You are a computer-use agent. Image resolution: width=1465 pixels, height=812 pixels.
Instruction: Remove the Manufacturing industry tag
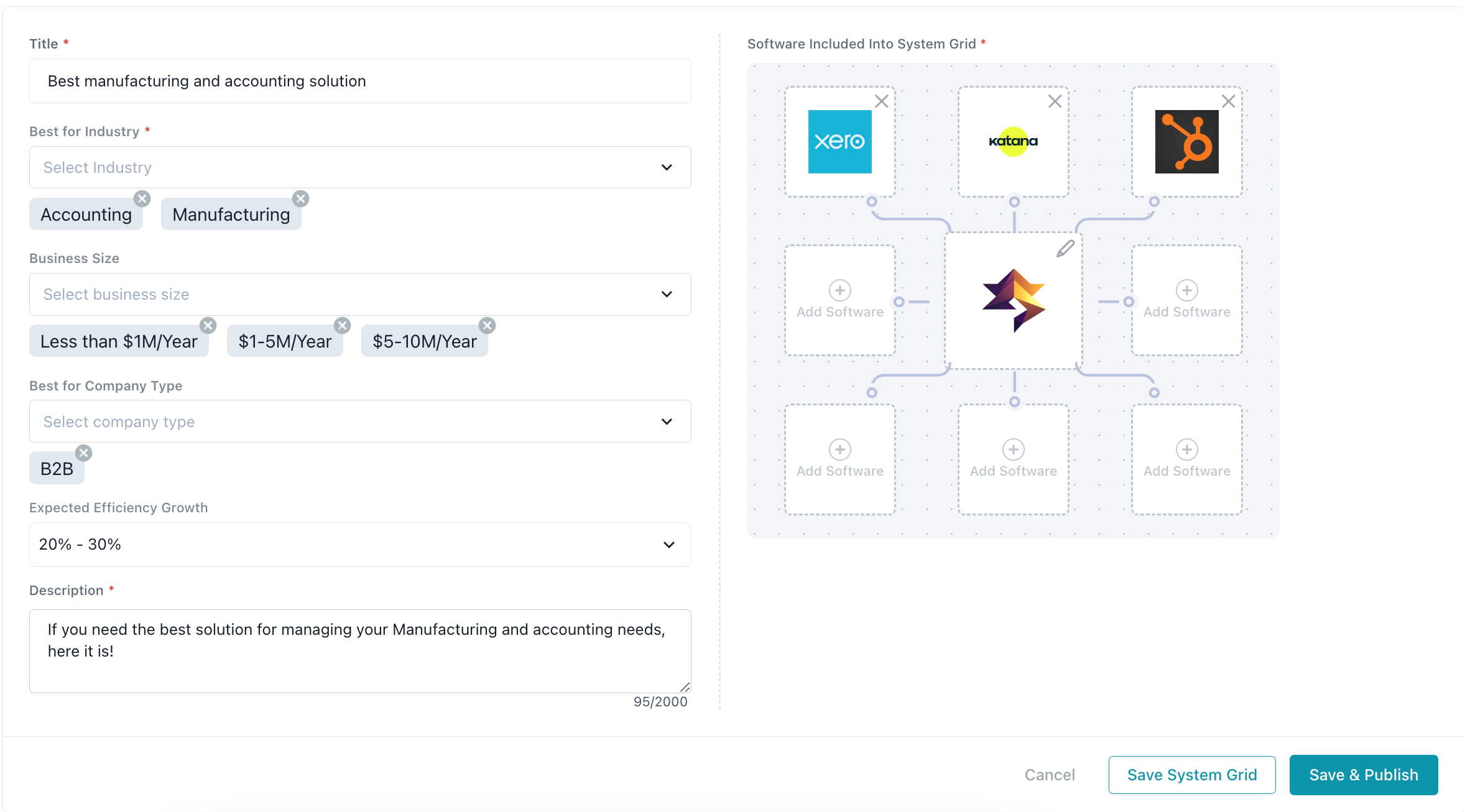[x=301, y=199]
